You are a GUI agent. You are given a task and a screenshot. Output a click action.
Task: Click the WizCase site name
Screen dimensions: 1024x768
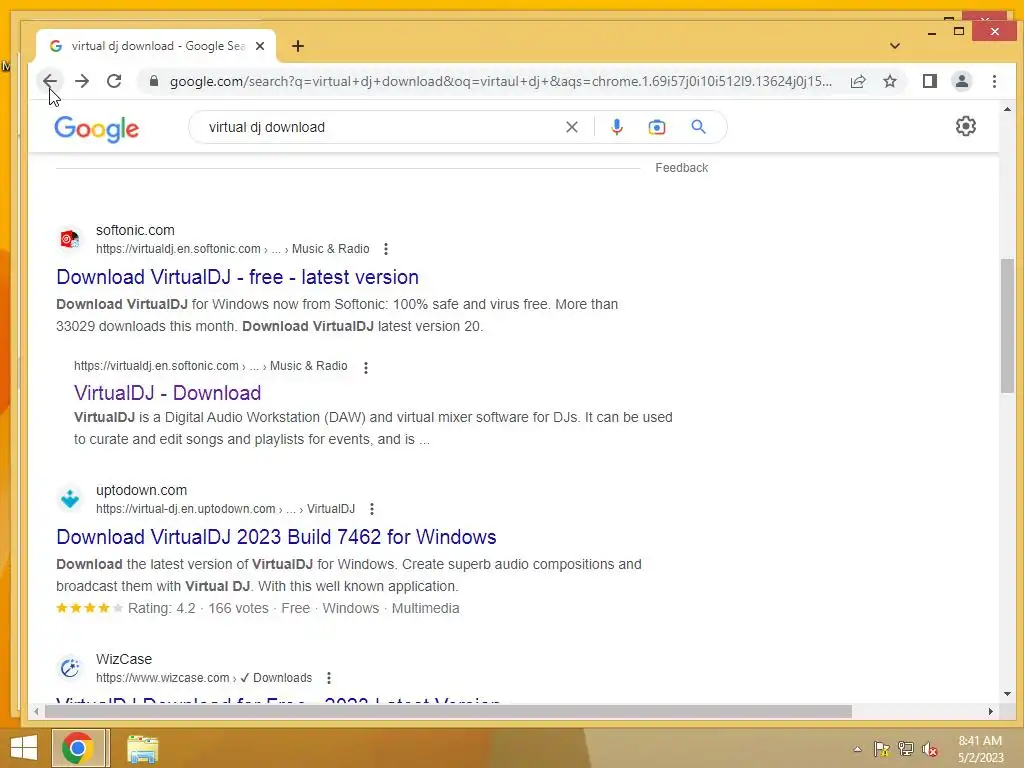coord(123,659)
